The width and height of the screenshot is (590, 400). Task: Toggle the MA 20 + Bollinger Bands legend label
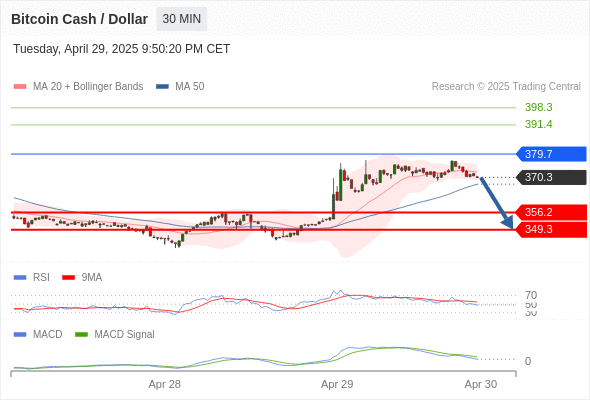click(x=88, y=87)
